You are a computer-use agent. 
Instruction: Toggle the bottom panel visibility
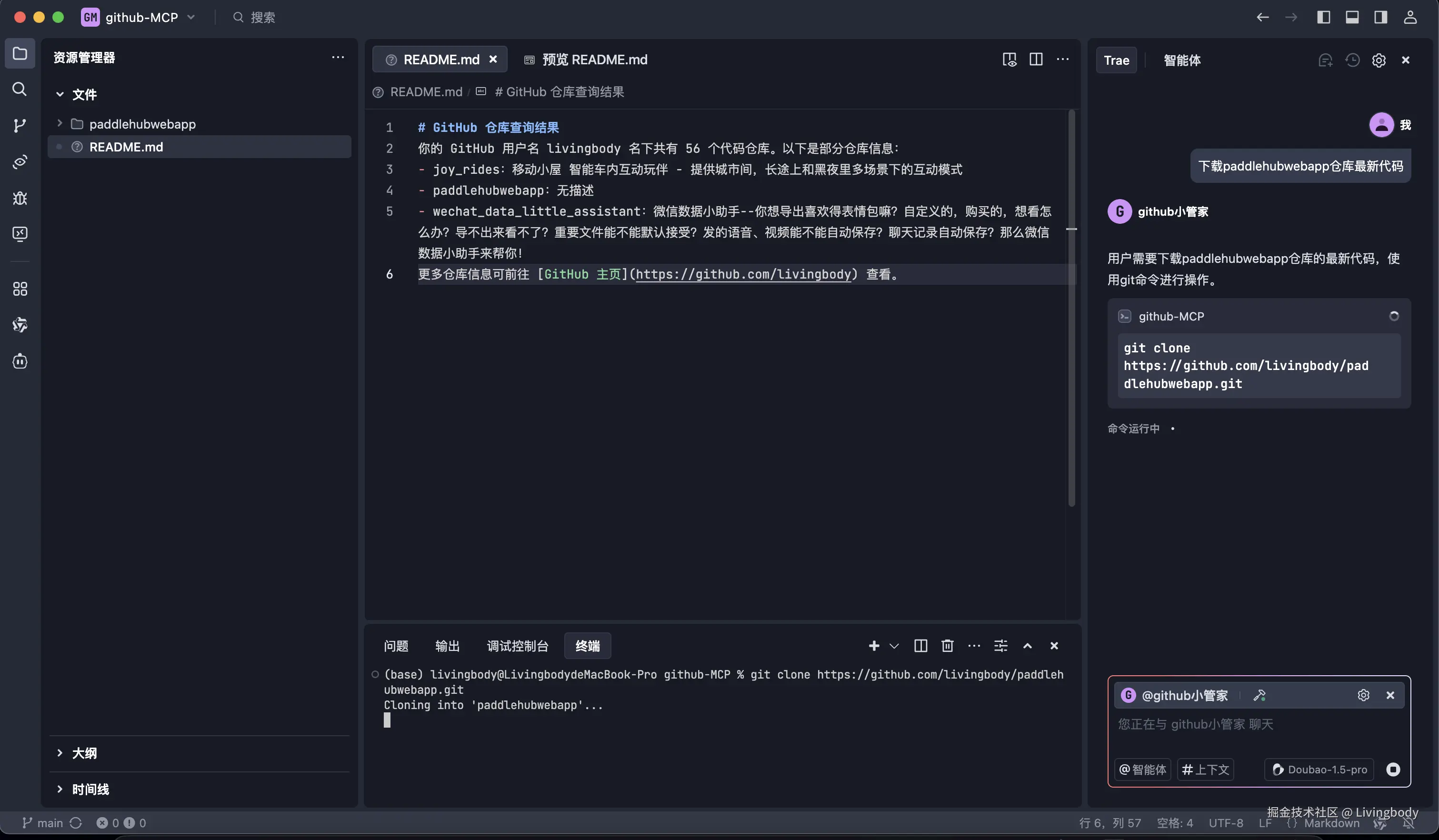pos(1352,17)
